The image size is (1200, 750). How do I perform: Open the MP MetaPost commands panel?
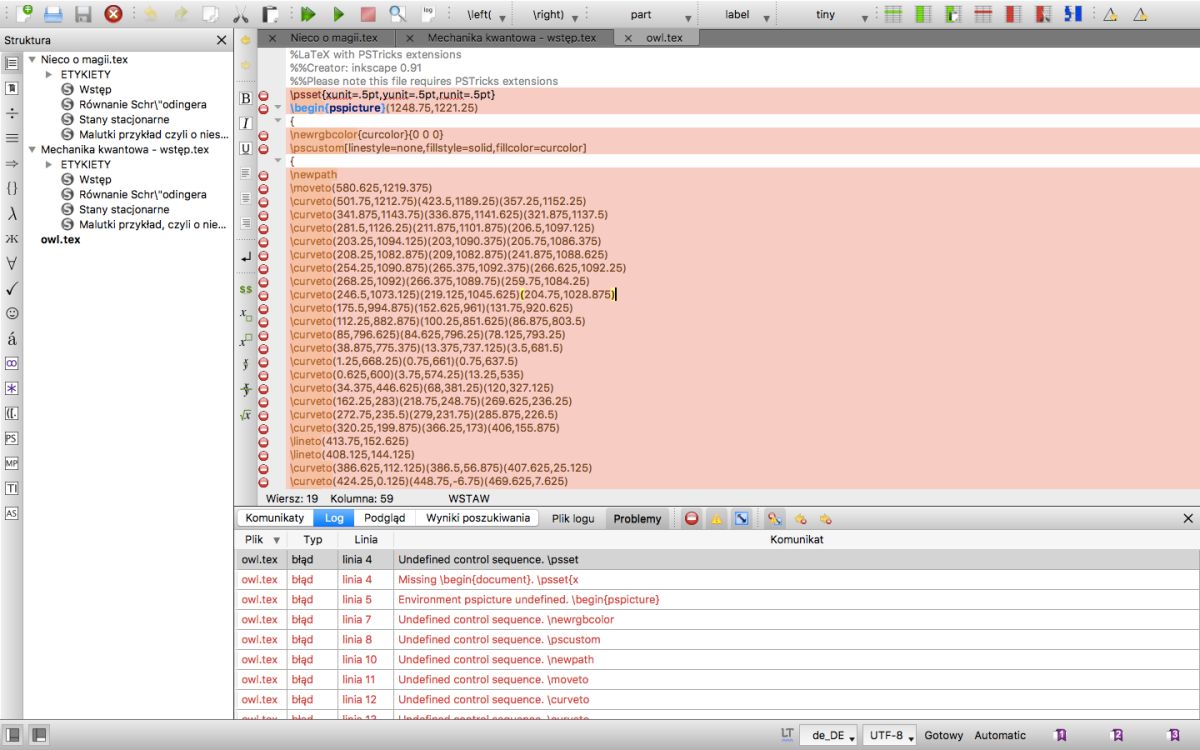pyautogui.click(x=12, y=463)
